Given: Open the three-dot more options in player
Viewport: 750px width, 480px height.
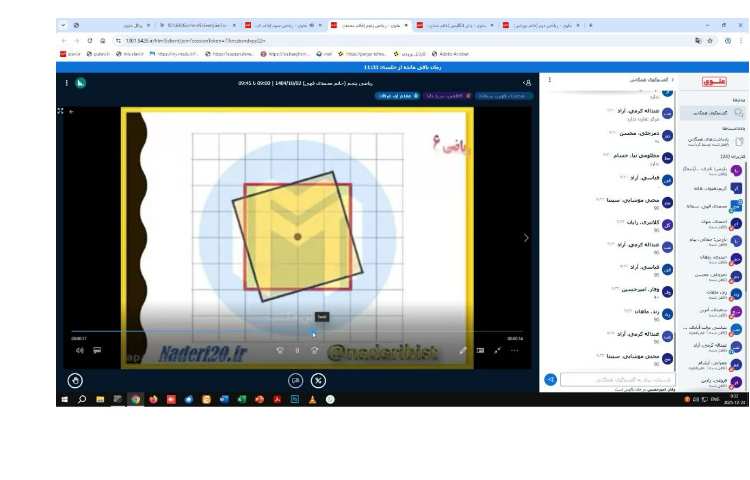Looking at the screenshot, I should point(515,350).
